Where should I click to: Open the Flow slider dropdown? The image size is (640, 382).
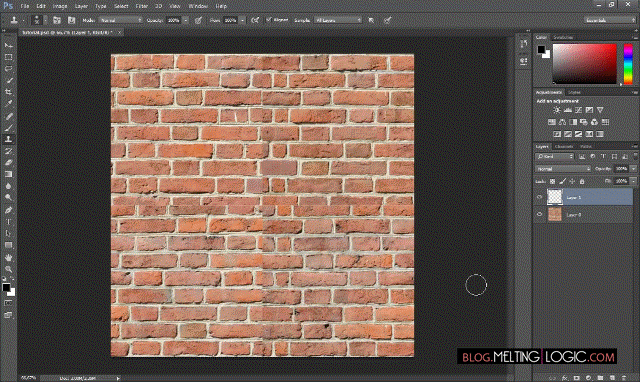243,20
